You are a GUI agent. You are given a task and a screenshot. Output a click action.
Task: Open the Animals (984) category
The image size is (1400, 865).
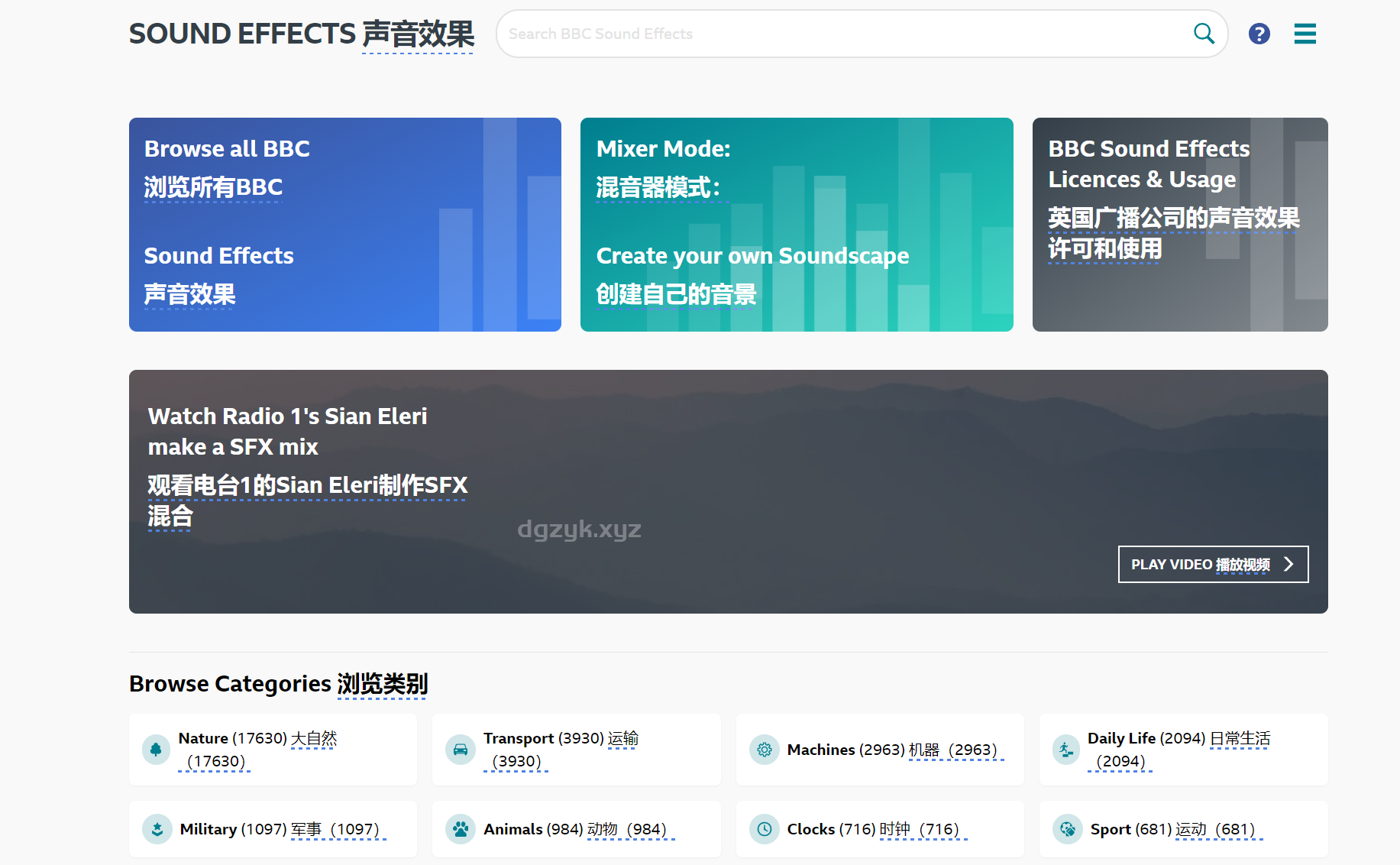(x=577, y=829)
